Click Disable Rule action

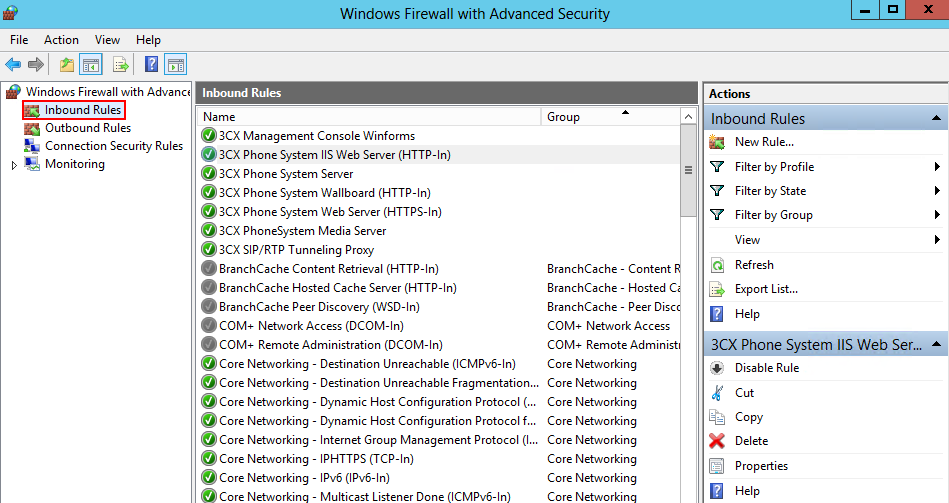(x=767, y=368)
